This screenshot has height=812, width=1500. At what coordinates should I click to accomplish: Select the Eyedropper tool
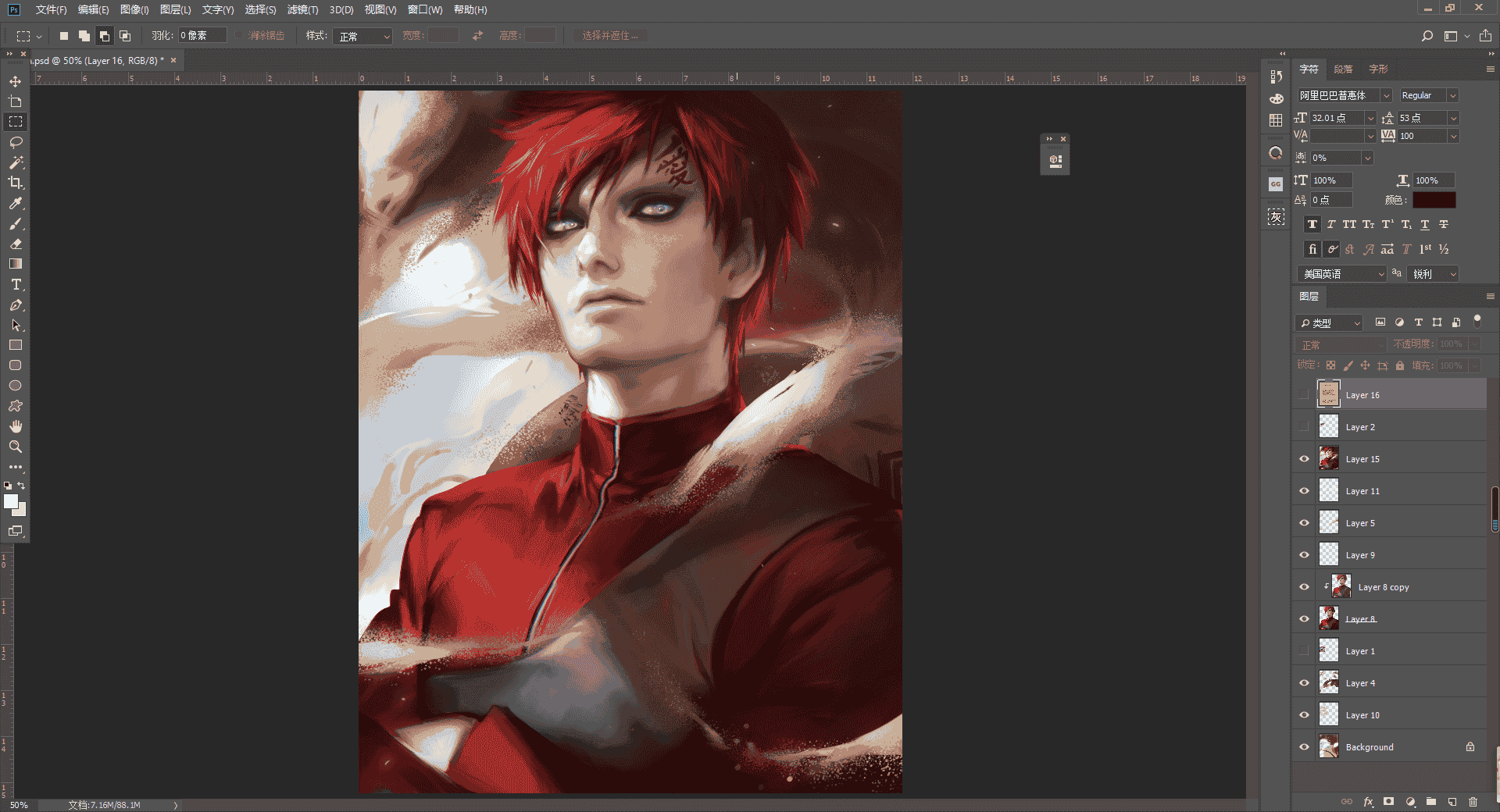pos(15,203)
